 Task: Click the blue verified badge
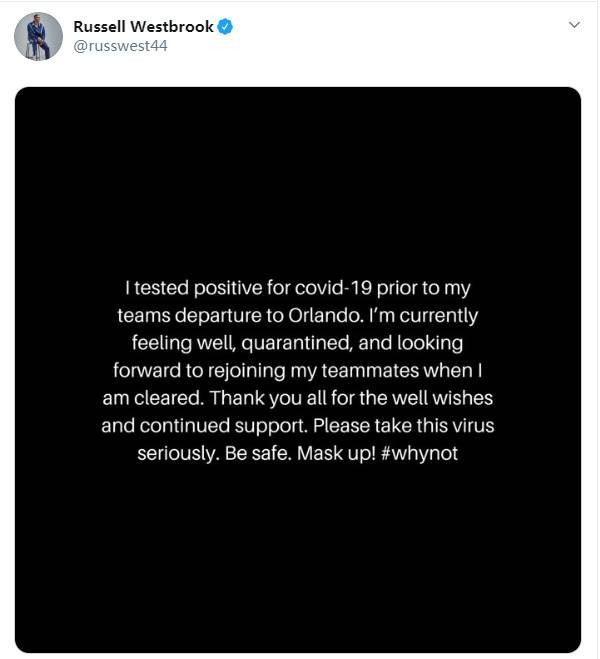coord(226,27)
